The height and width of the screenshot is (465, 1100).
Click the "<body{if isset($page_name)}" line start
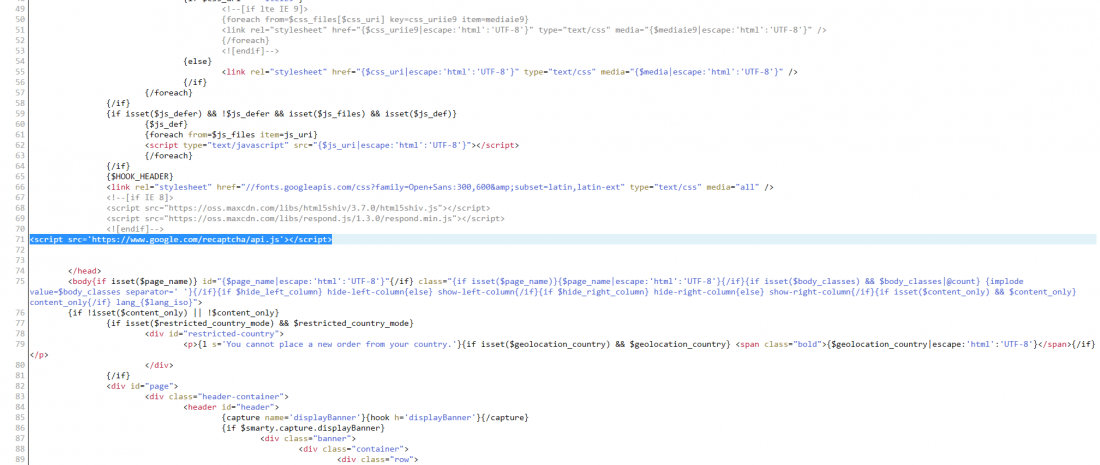click(x=133, y=281)
